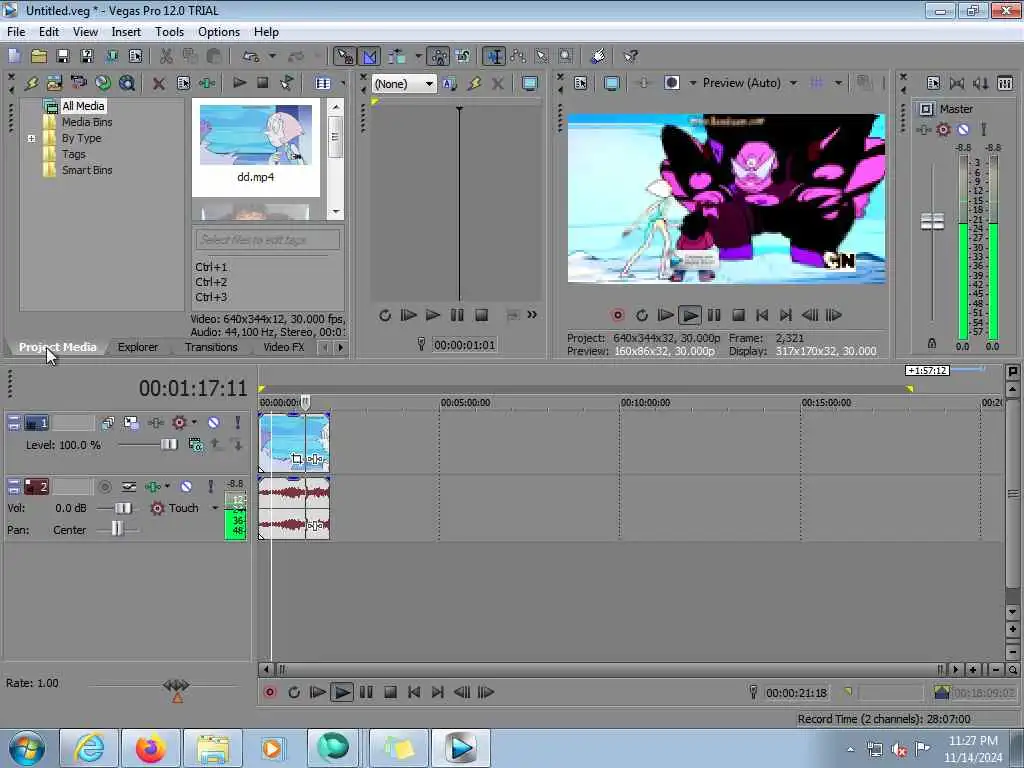Invert phase on audio track 2
Viewport: 1024px width, 768px height.
pos(129,487)
